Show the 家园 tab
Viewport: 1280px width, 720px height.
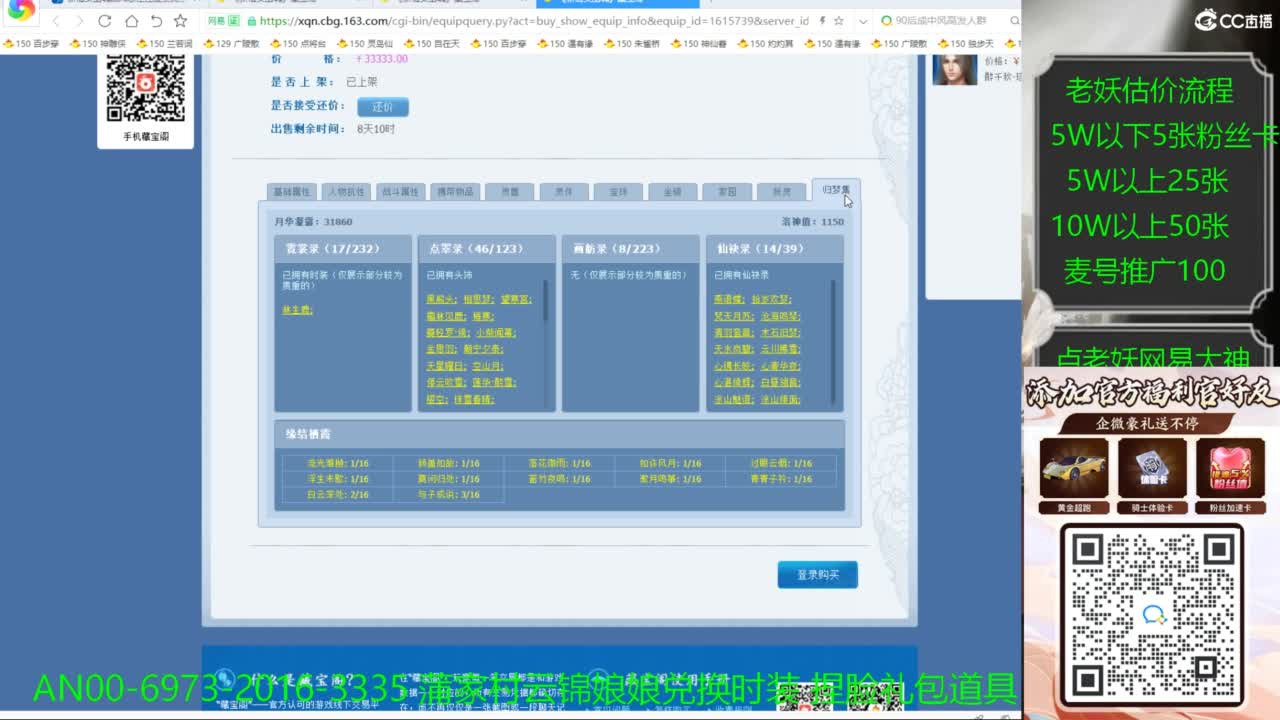click(x=727, y=192)
